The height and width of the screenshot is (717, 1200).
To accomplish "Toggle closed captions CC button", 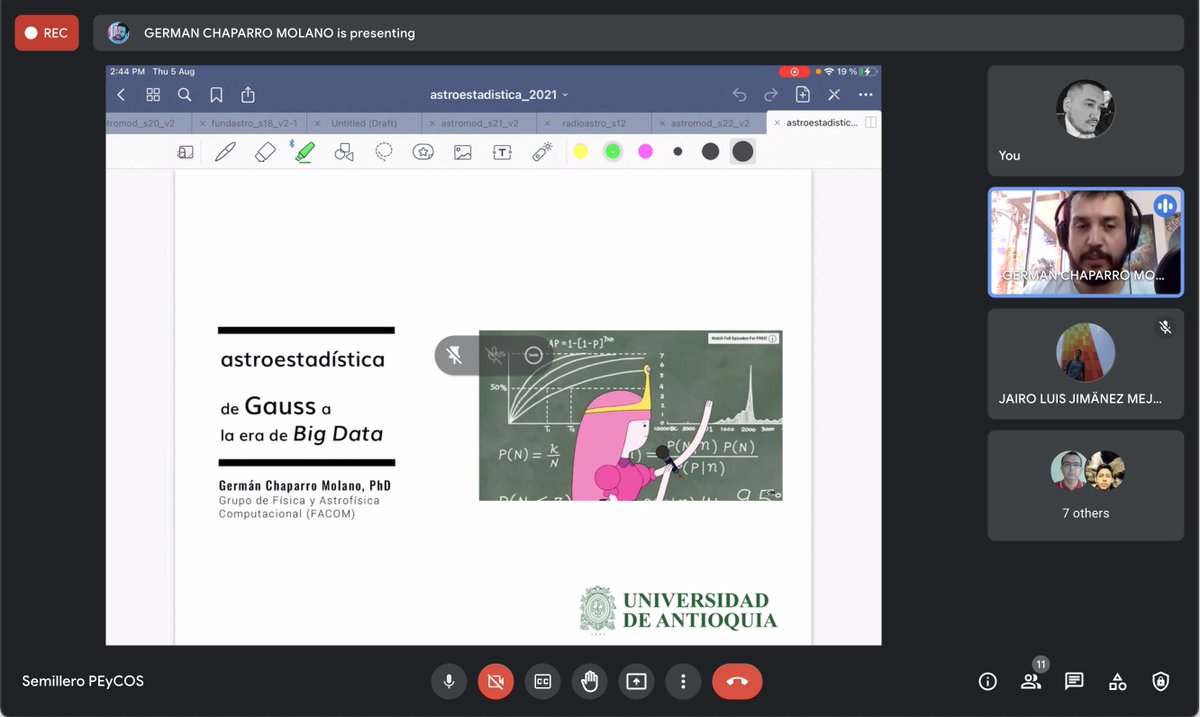I will (542, 681).
